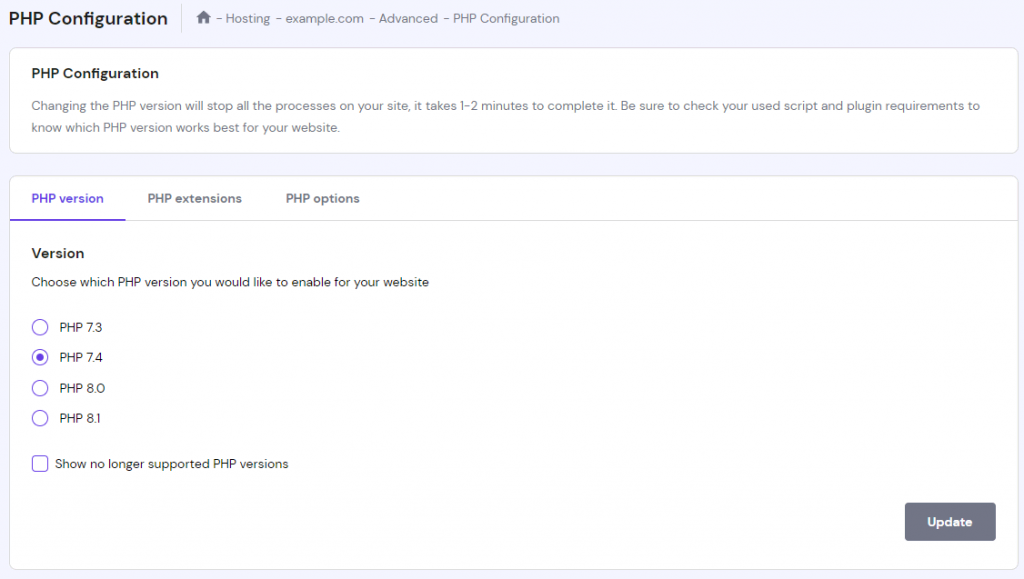Click the home icon in the breadcrumb
The image size is (1024, 579).
point(203,18)
